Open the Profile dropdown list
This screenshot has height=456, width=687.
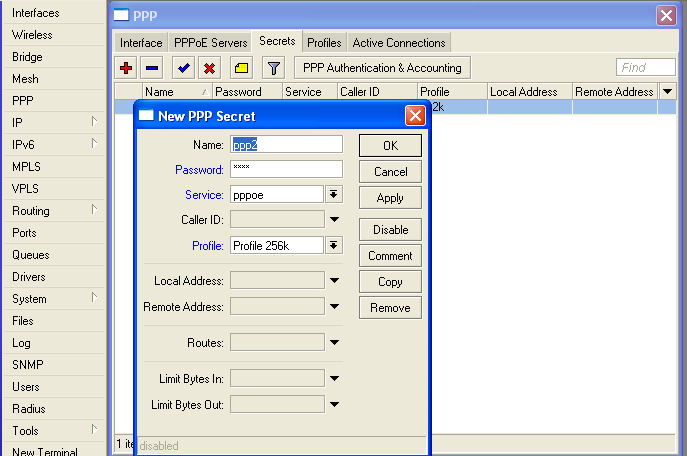coord(334,245)
